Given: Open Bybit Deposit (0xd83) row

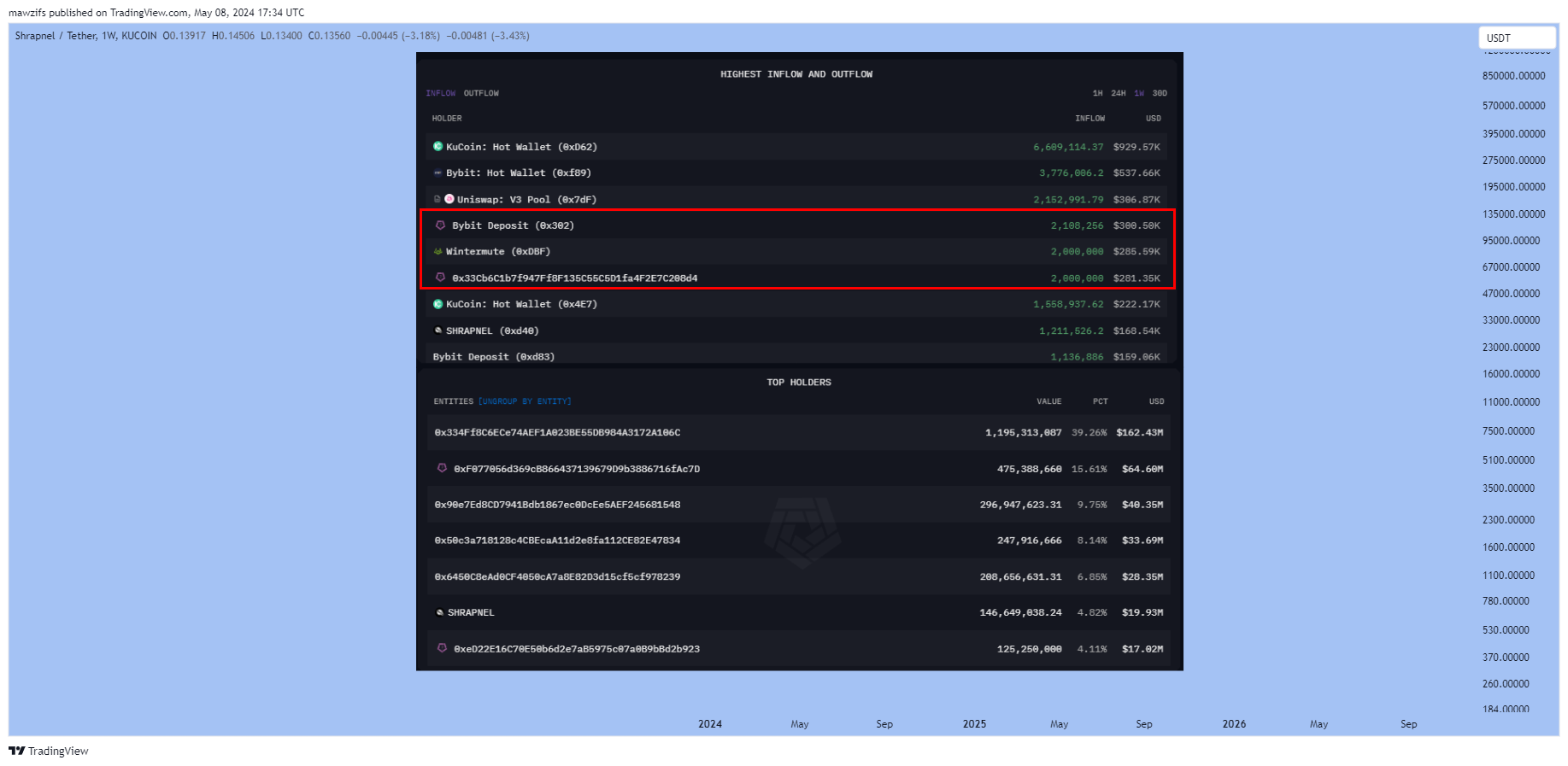Looking at the screenshot, I should [x=796, y=354].
